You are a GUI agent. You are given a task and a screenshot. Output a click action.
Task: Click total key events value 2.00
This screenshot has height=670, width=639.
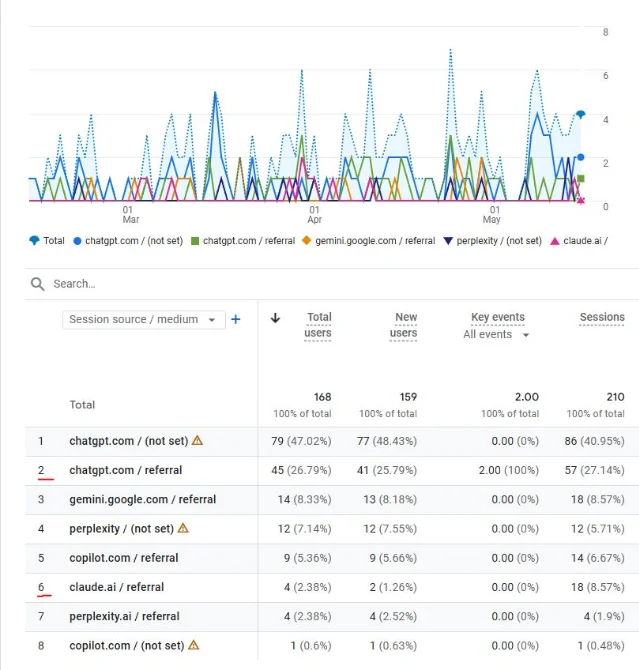[x=527, y=397]
